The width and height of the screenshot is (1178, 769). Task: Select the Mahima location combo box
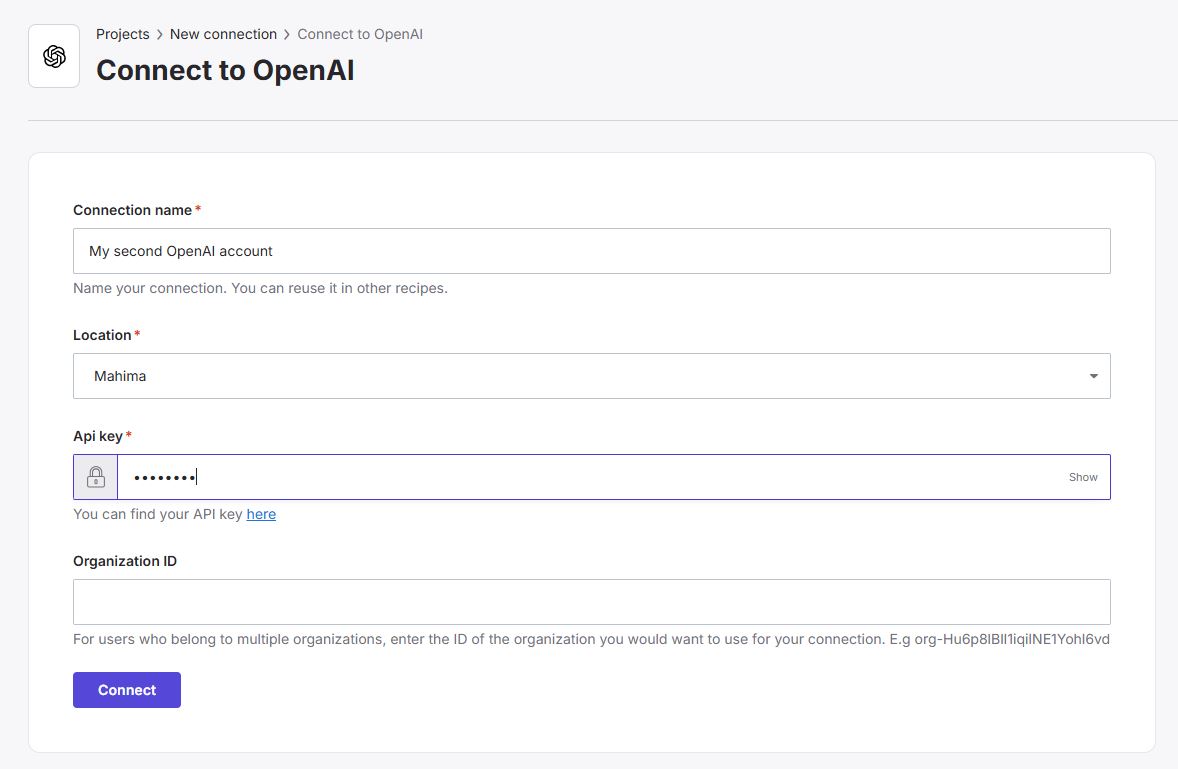tap(580, 376)
